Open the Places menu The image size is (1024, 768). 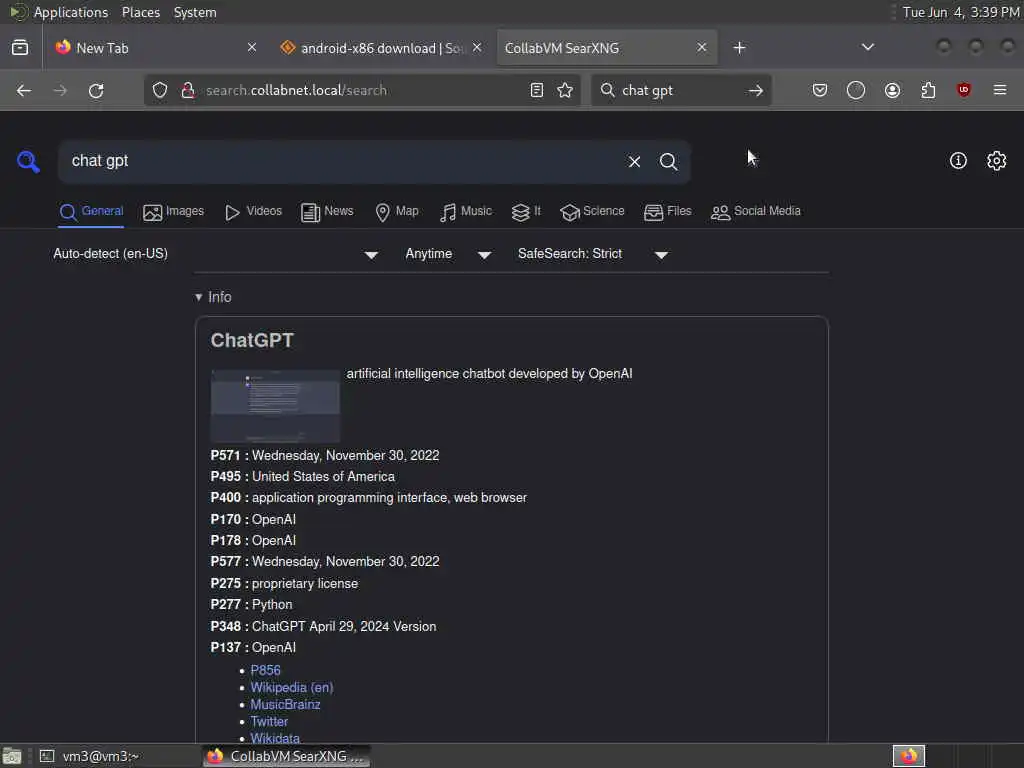point(141,12)
